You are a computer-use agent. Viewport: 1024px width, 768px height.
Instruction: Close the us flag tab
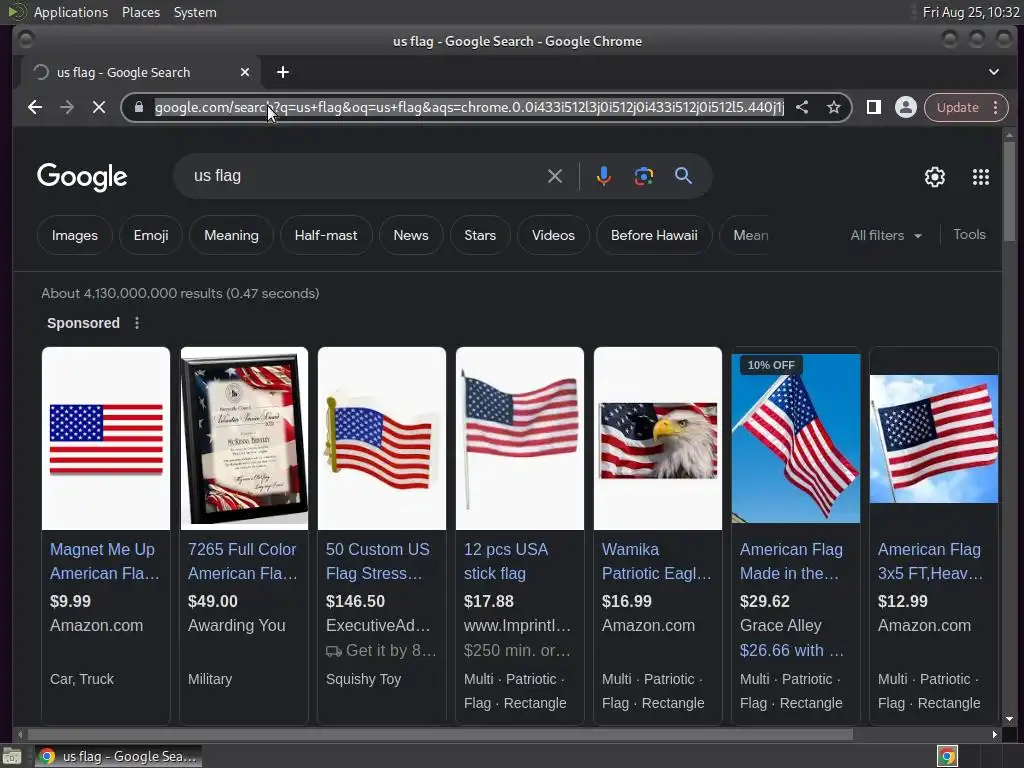[245, 72]
